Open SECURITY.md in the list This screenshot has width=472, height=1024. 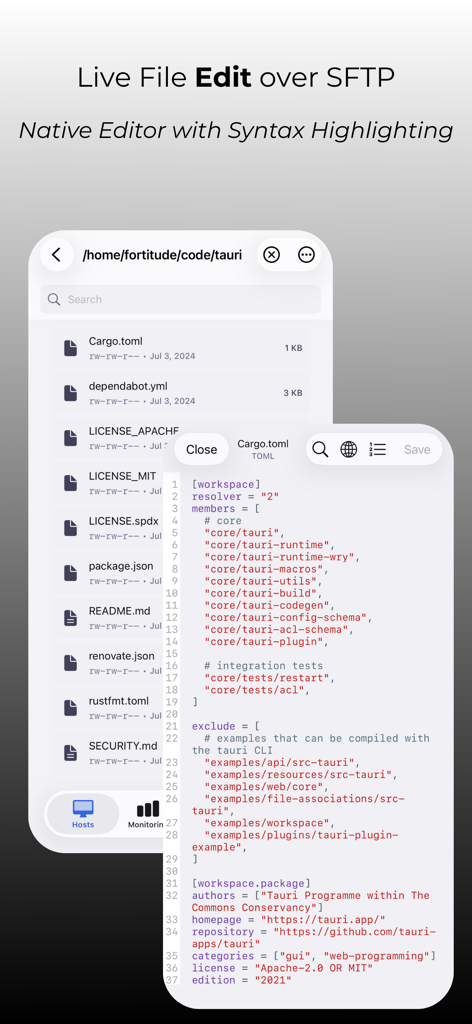coord(108,754)
